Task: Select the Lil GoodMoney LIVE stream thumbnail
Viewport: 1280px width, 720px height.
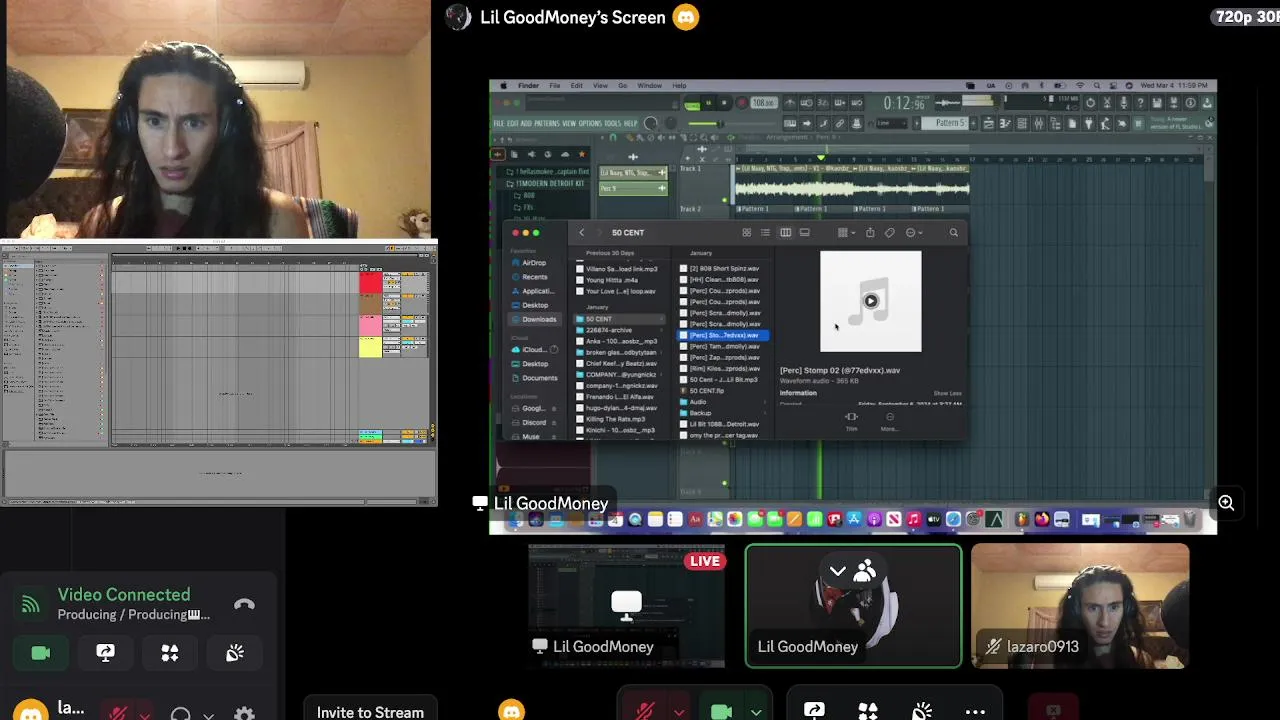Action: [626, 605]
